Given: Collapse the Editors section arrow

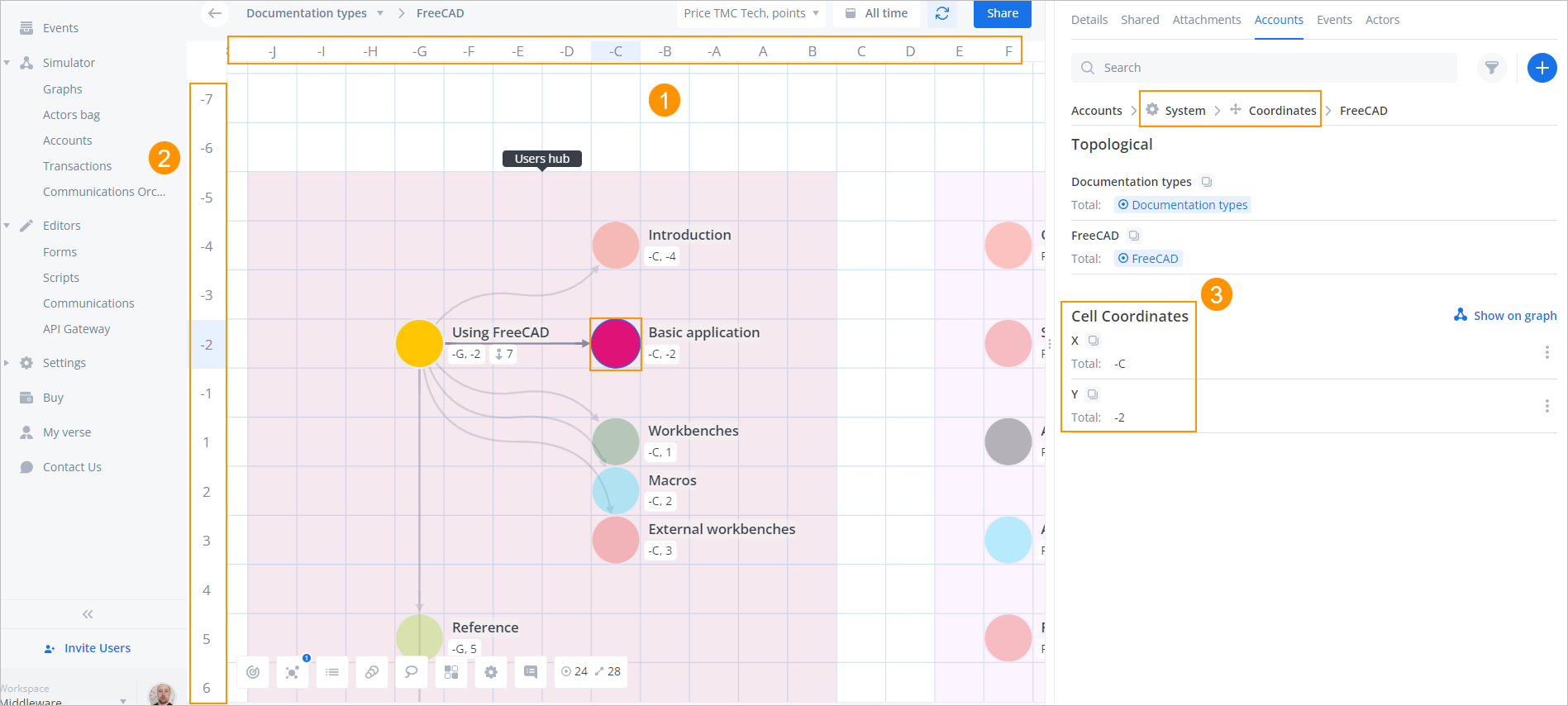Looking at the screenshot, I should pyautogui.click(x=7, y=226).
